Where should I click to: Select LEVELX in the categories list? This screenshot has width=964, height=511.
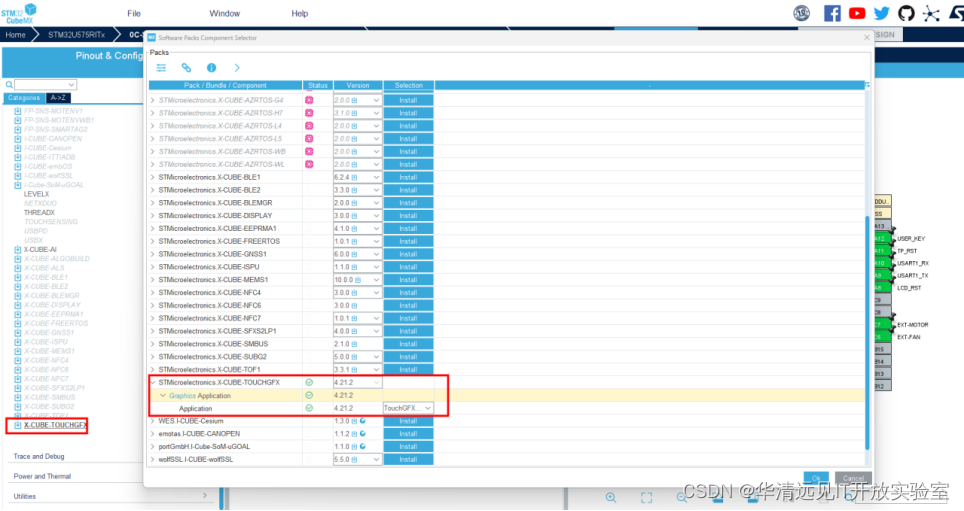tap(36, 194)
